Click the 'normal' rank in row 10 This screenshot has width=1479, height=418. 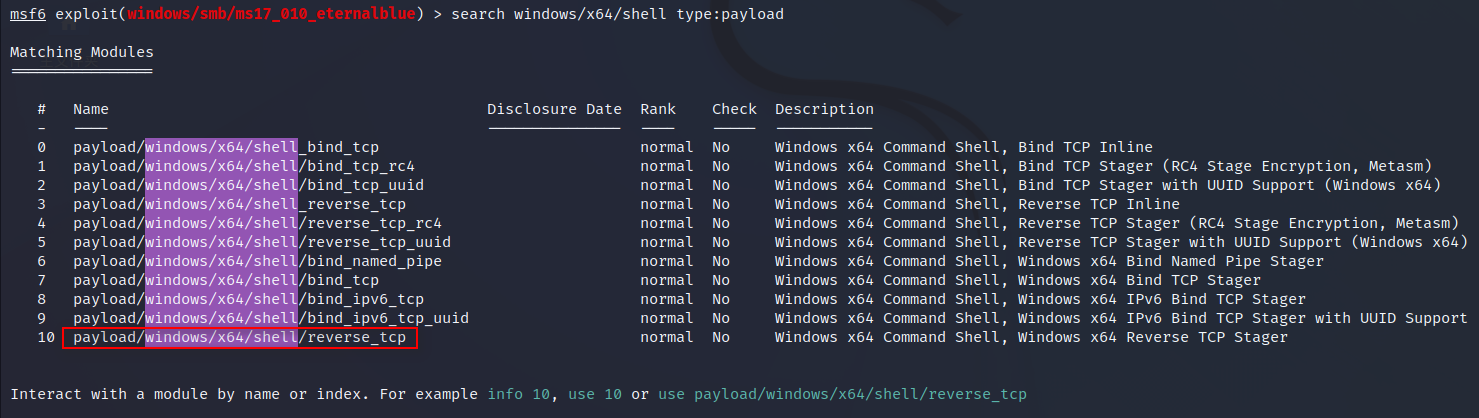[667, 338]
